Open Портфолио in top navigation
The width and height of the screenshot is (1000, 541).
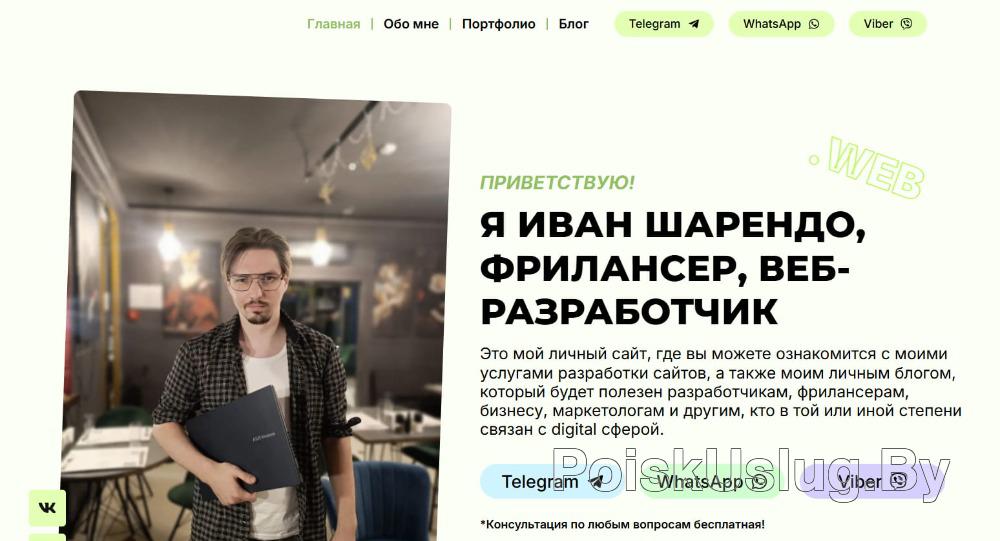click(499, 24)
